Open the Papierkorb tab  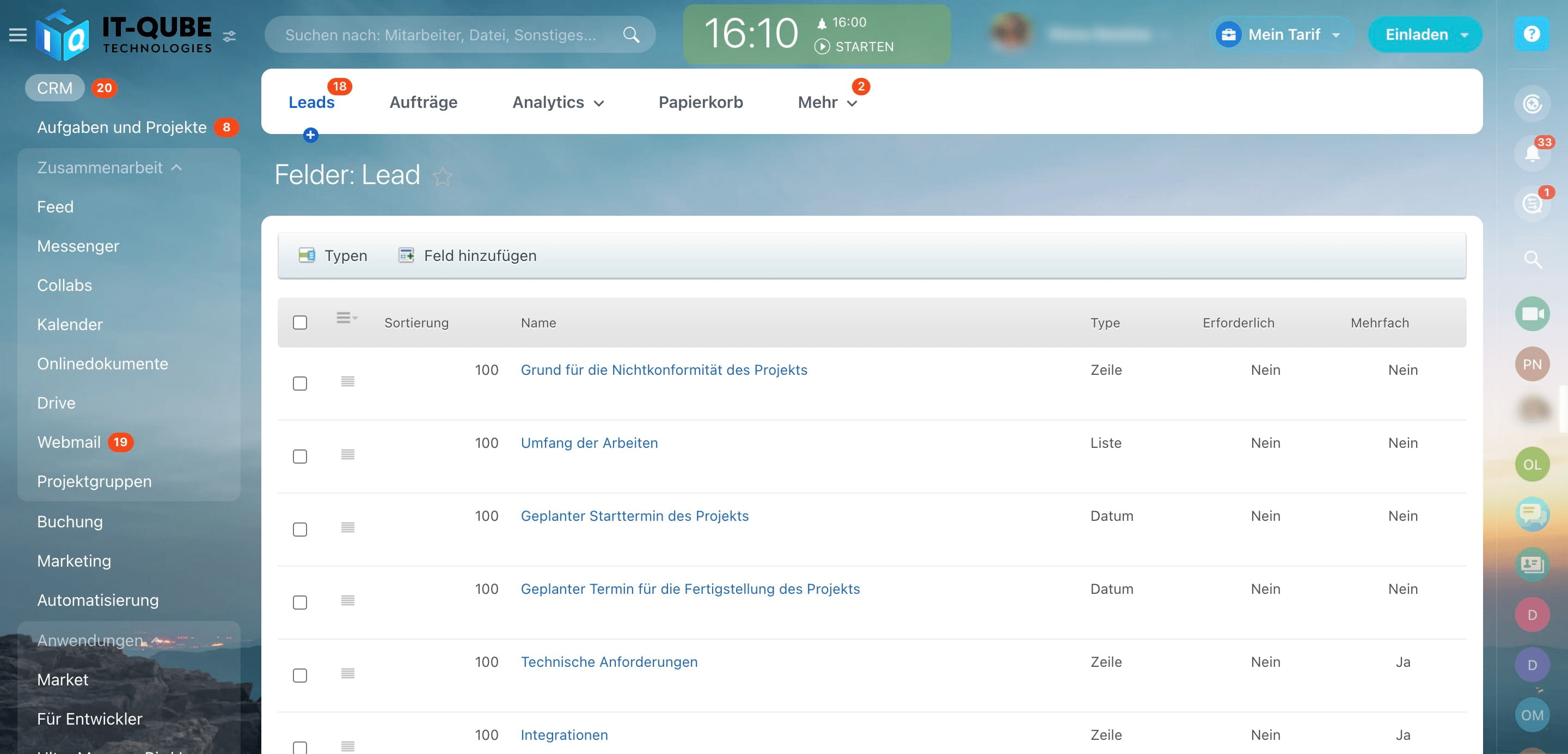coord(700,102)
